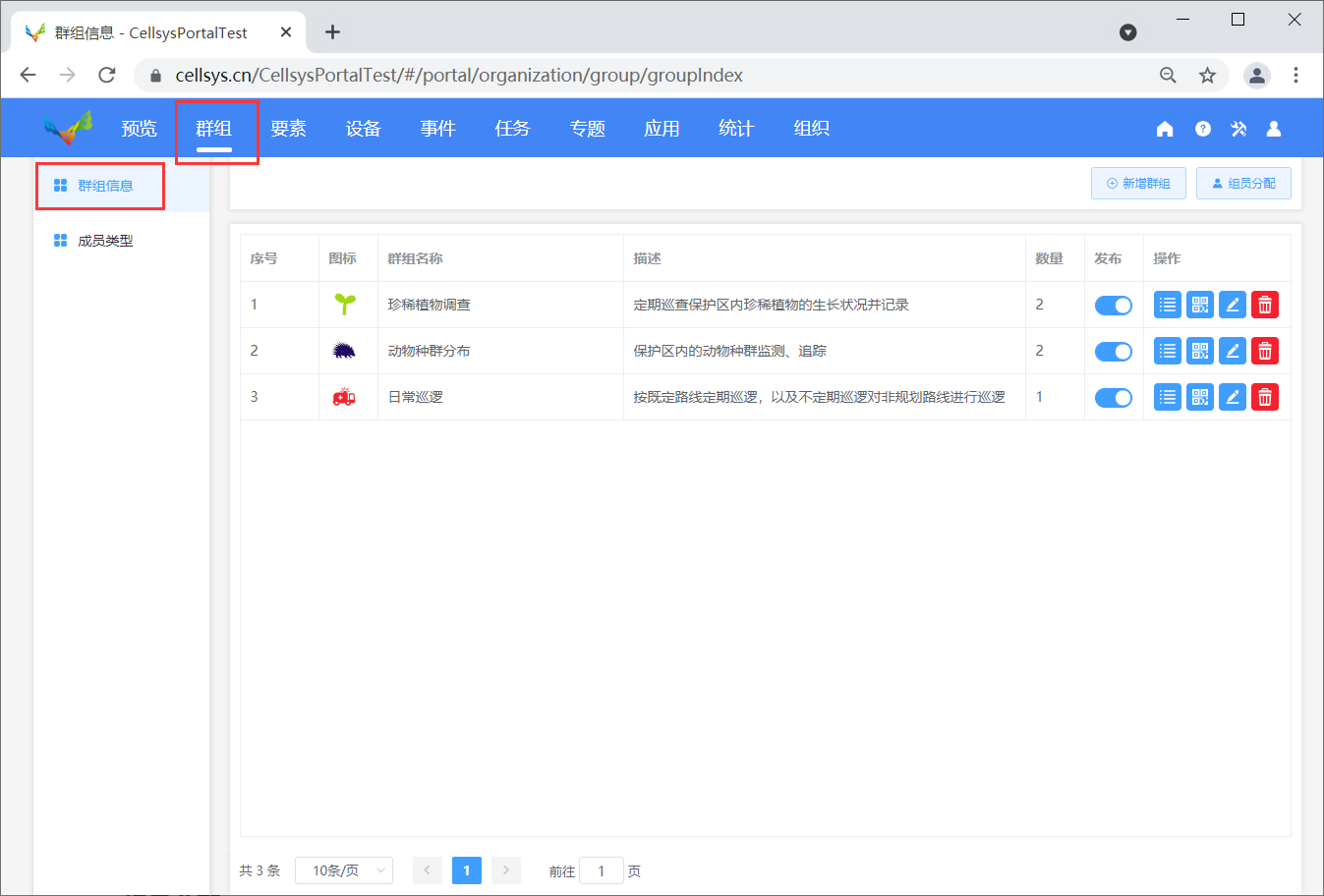Image resolution: width=1324 pixels, height=896 pixels.
Task: Show QR code for 动物种群分布 group
Action: pyautogui.click(x=1199, y=351)
